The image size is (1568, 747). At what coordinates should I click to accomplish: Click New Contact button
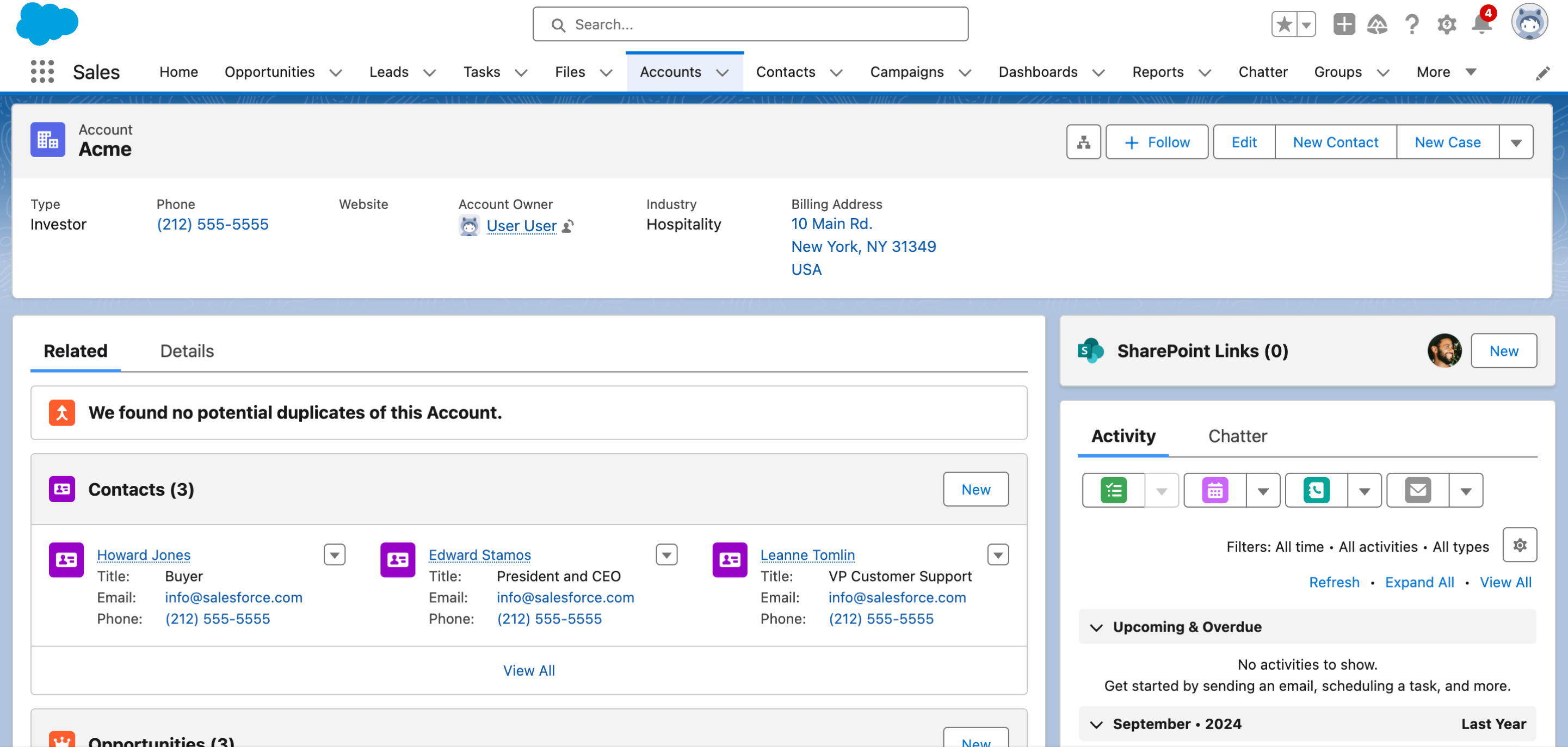click(x=1335, y=141)
